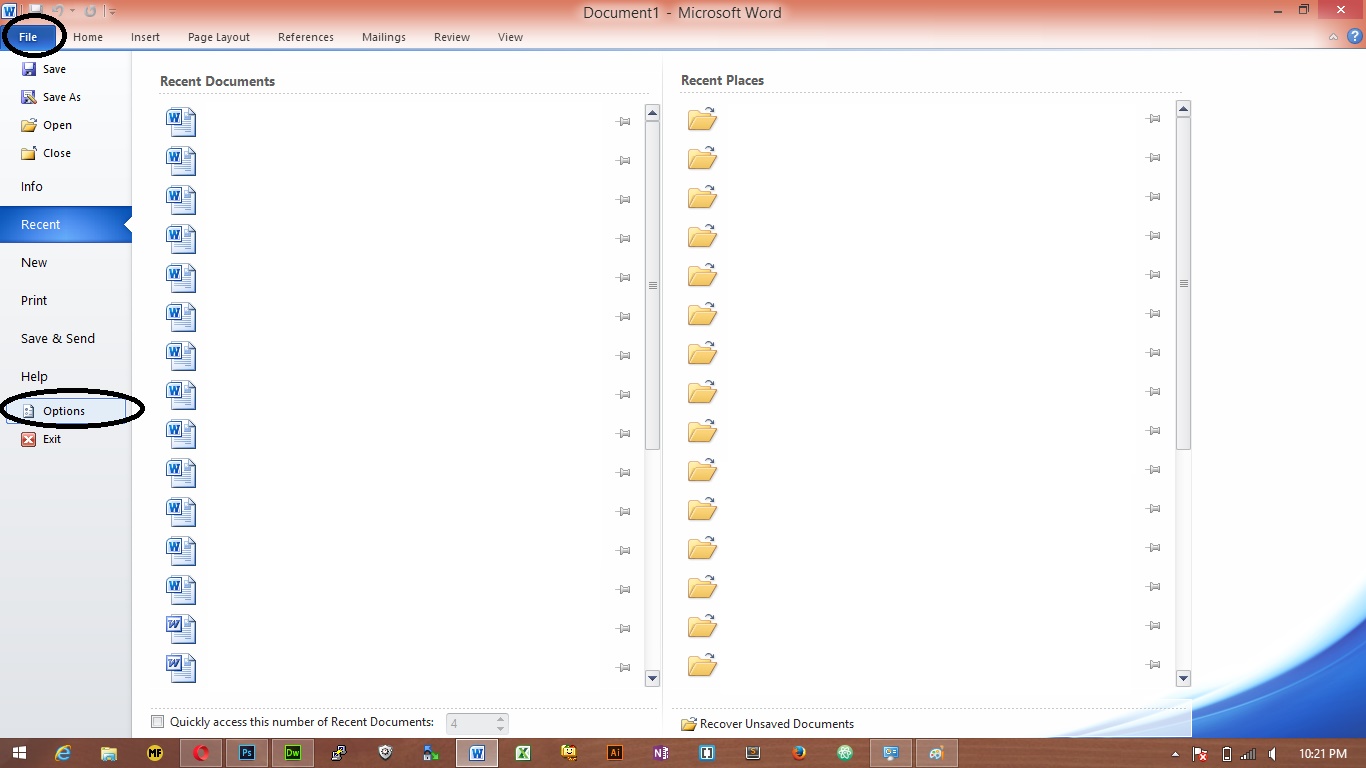This screenshot has height=768, width=1366.
Task: Open the Customize Quick Access Toolbar dropdown
Action: (112, 12)
